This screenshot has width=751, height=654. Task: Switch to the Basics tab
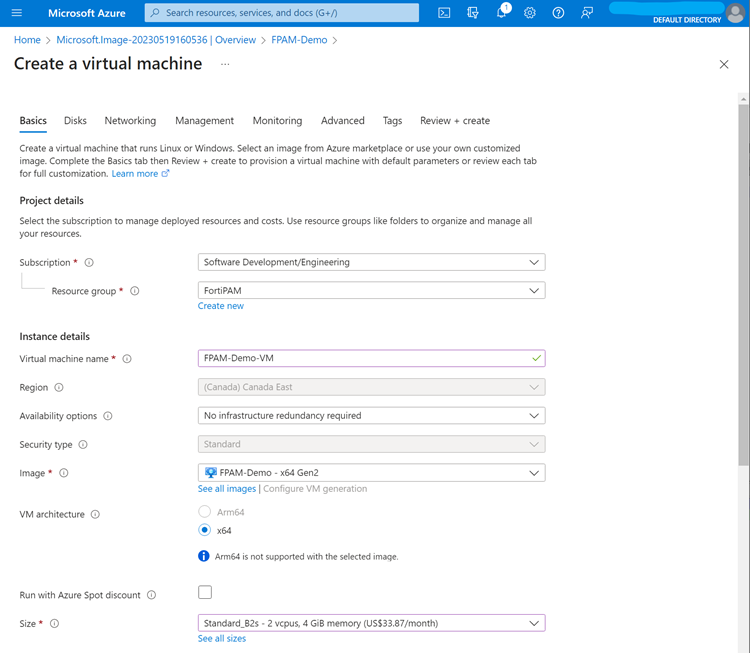coord(33,121)
